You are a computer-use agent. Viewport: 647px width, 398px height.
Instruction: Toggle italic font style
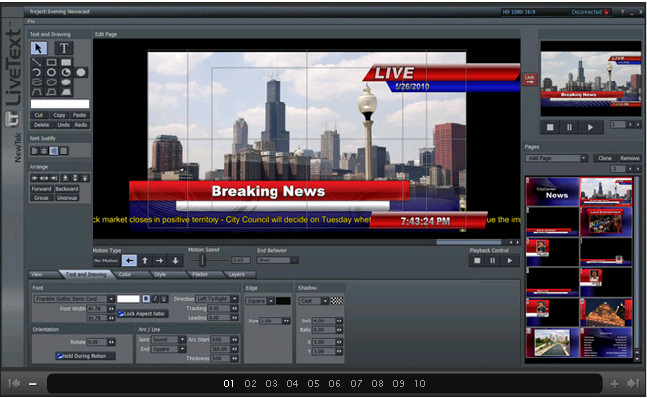pyautogui.click(x=155, y=299)
